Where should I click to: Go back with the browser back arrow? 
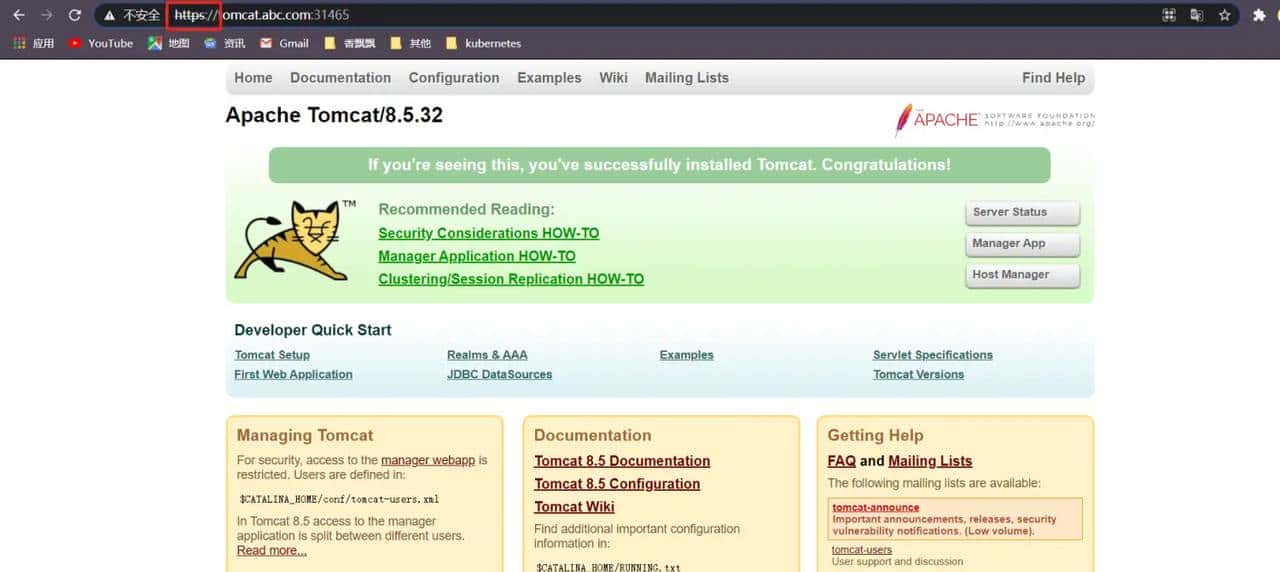tap(18, 15)
